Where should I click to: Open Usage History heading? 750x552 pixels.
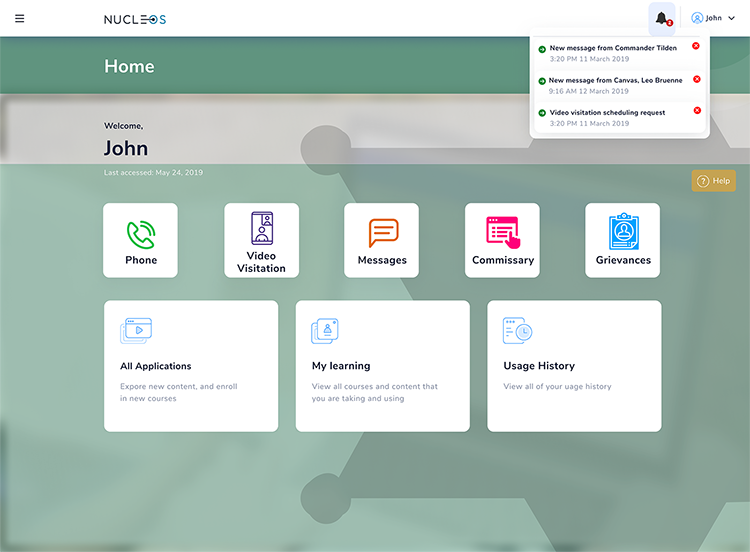[x=539, y=366]
